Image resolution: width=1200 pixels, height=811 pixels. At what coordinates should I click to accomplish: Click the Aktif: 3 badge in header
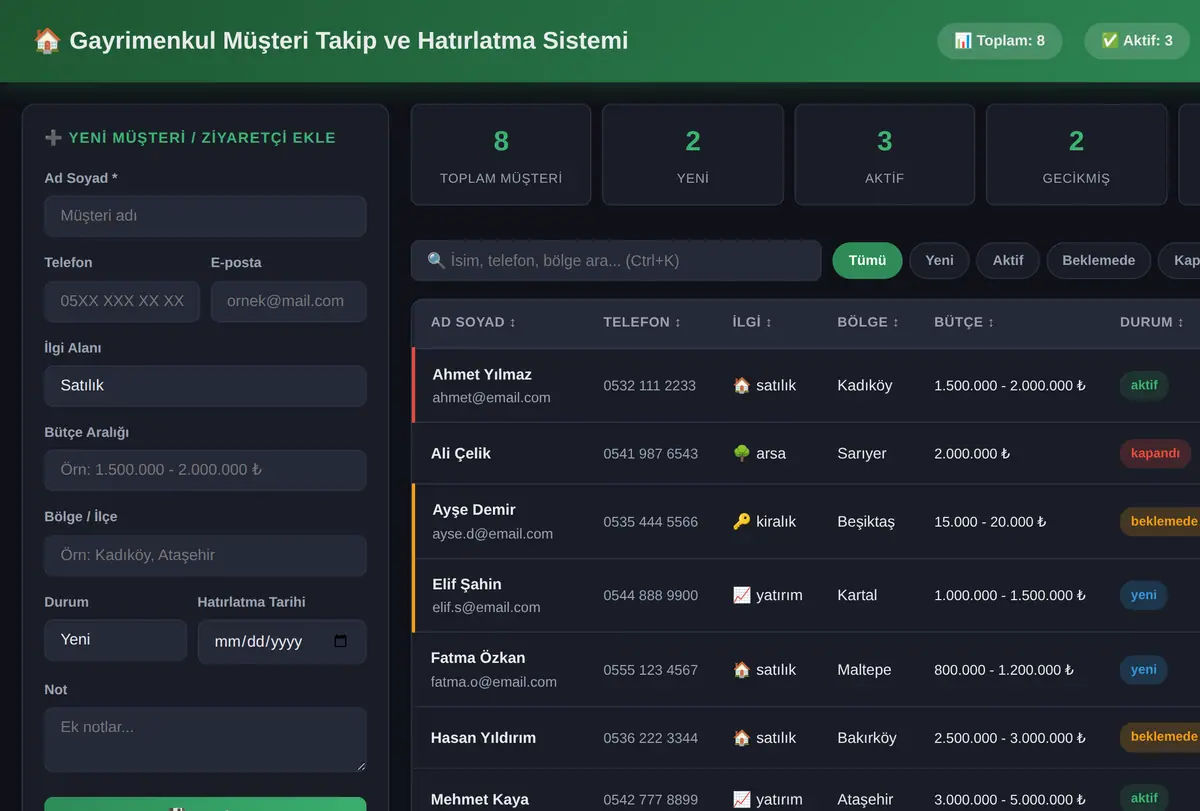pyautogui.click(x=1136, y=41)
